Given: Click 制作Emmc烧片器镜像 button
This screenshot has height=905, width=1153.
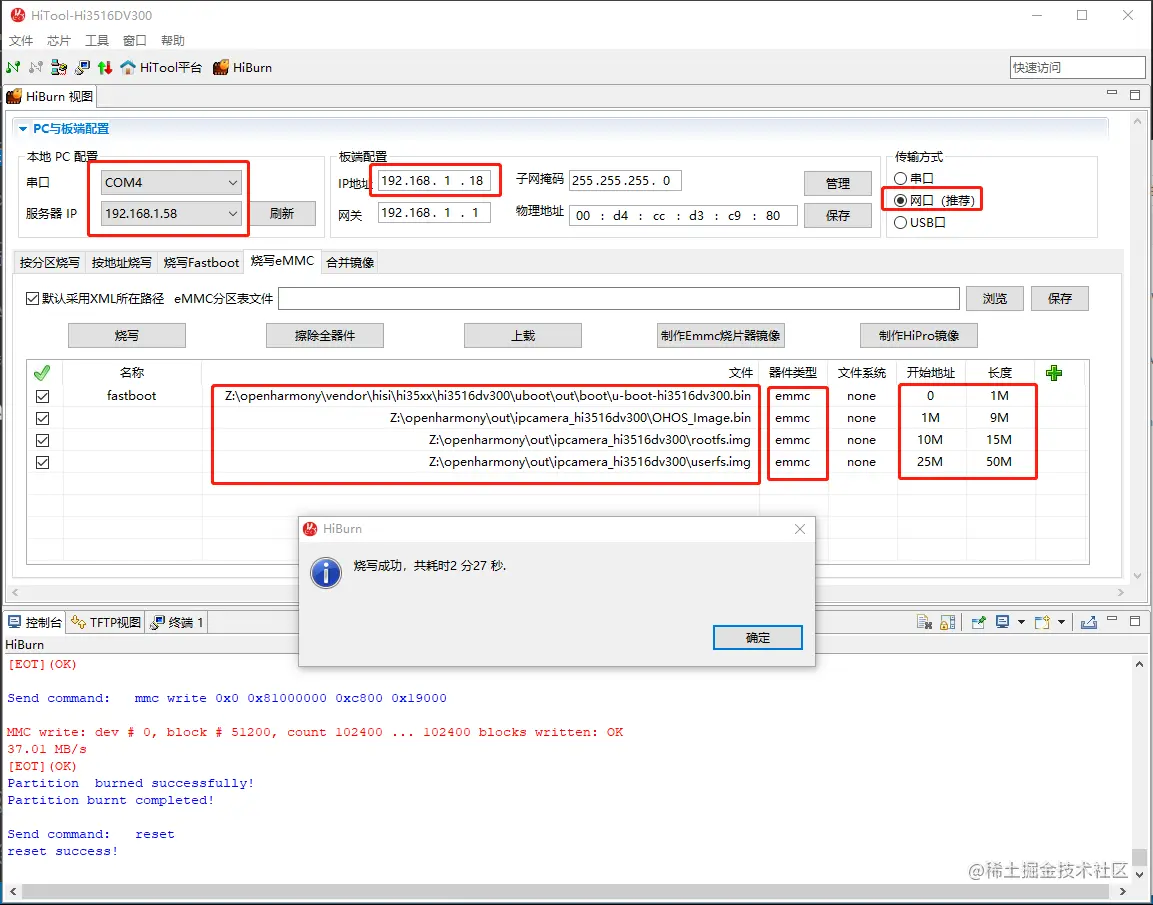Looking at the screenshot, I should pos(721,336).
